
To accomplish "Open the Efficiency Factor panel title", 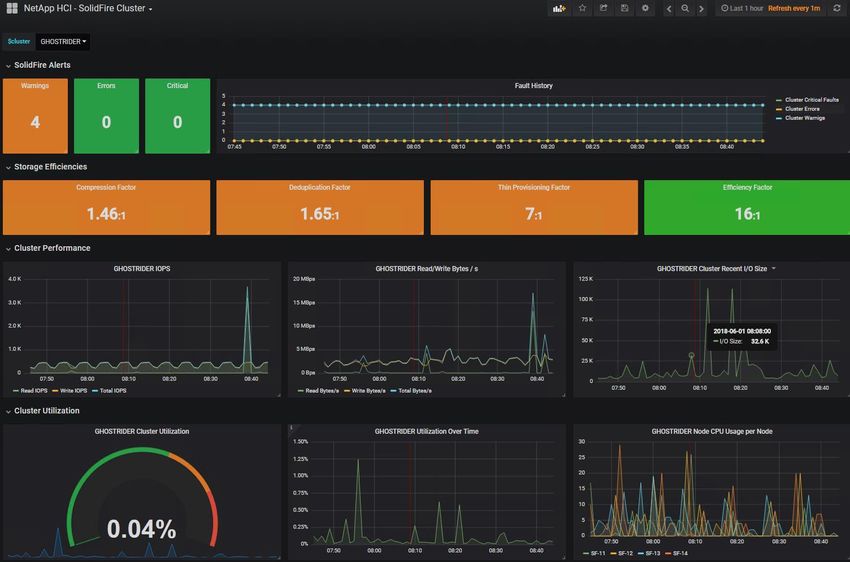I will coord(747,188).
